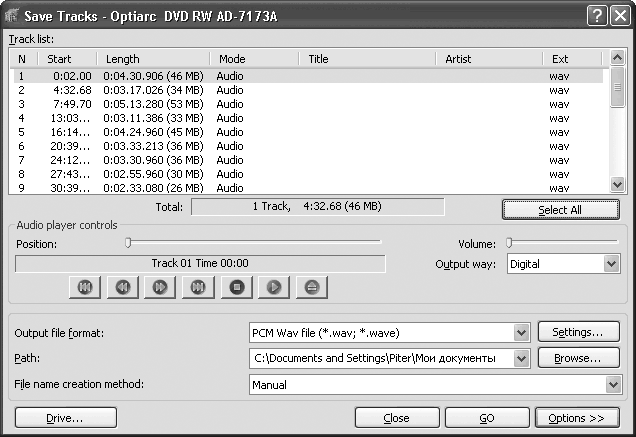Click the Title column header
The width and height of the screenshot is (636, 437).
370,59
